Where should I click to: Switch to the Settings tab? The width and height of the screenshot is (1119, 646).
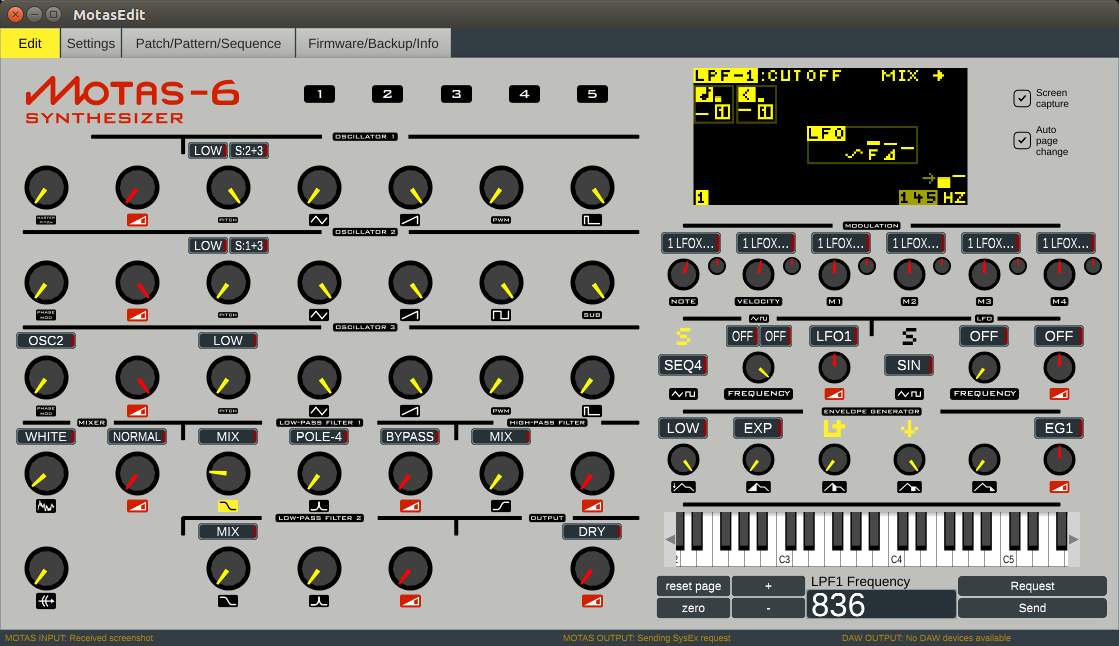coord(91,44)
